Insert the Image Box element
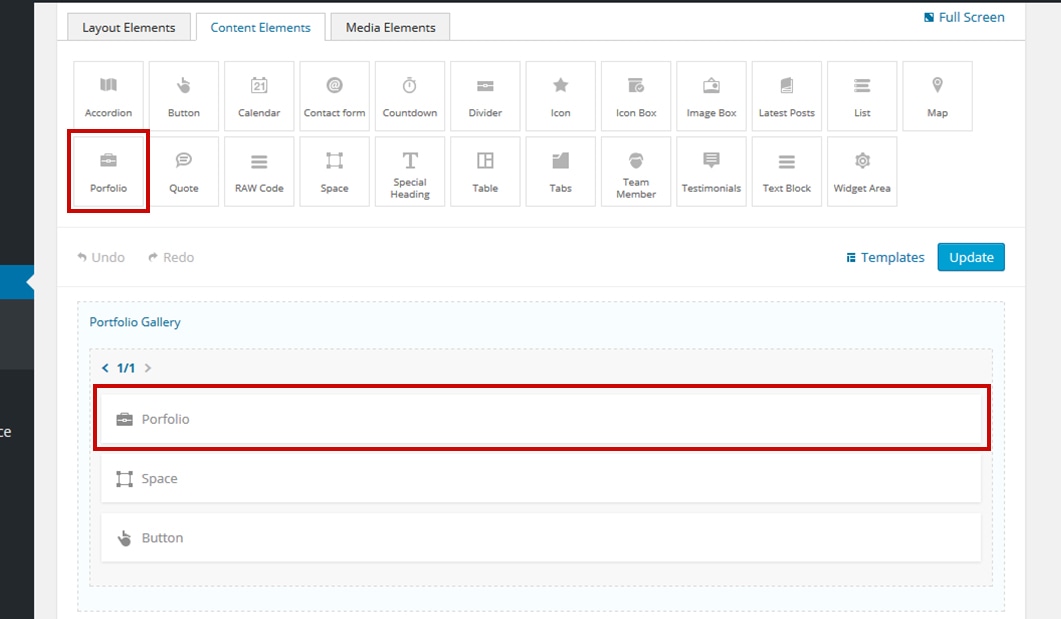This screenshot has width=1061, height=619. point(711,96)
